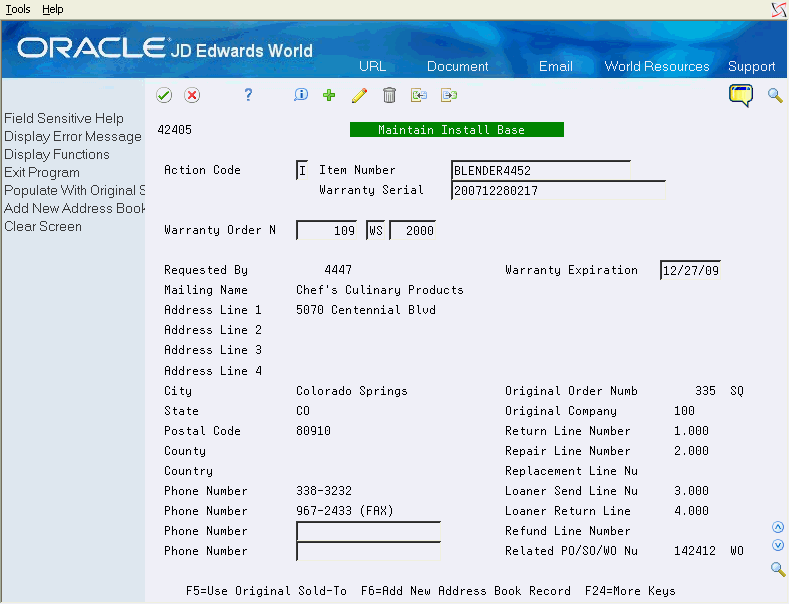Click the bottom magnifier icon
Image resolution: width=789 pixels, height=604 pixels.
click(778, 569)
